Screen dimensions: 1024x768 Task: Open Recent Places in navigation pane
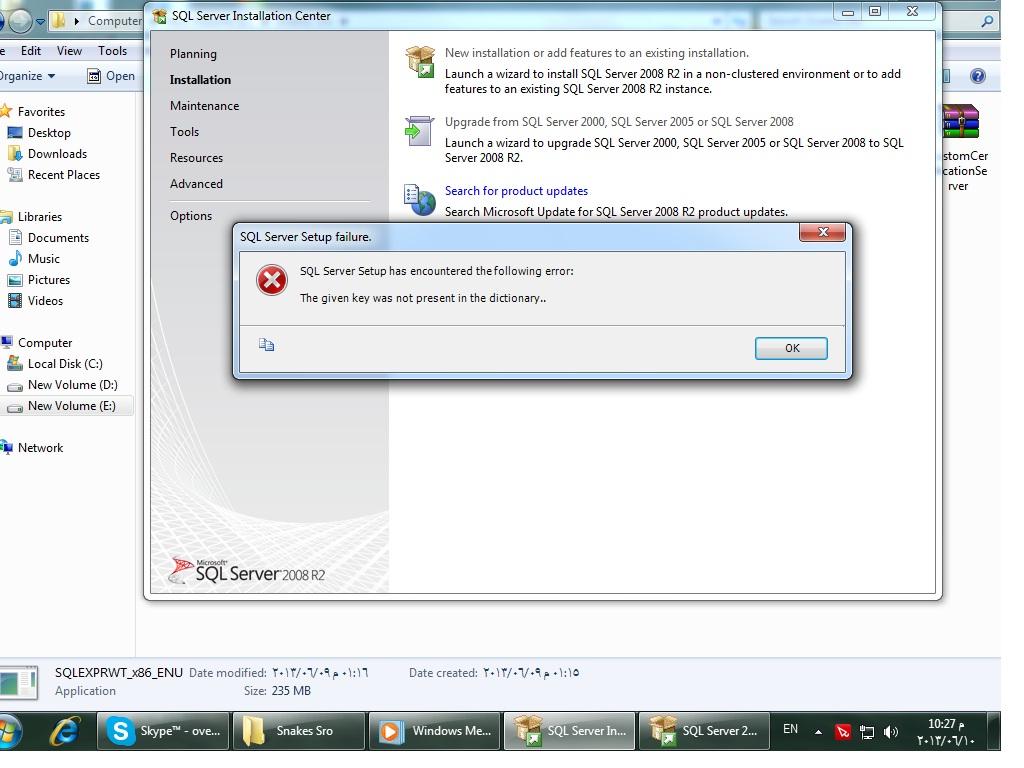64,174
